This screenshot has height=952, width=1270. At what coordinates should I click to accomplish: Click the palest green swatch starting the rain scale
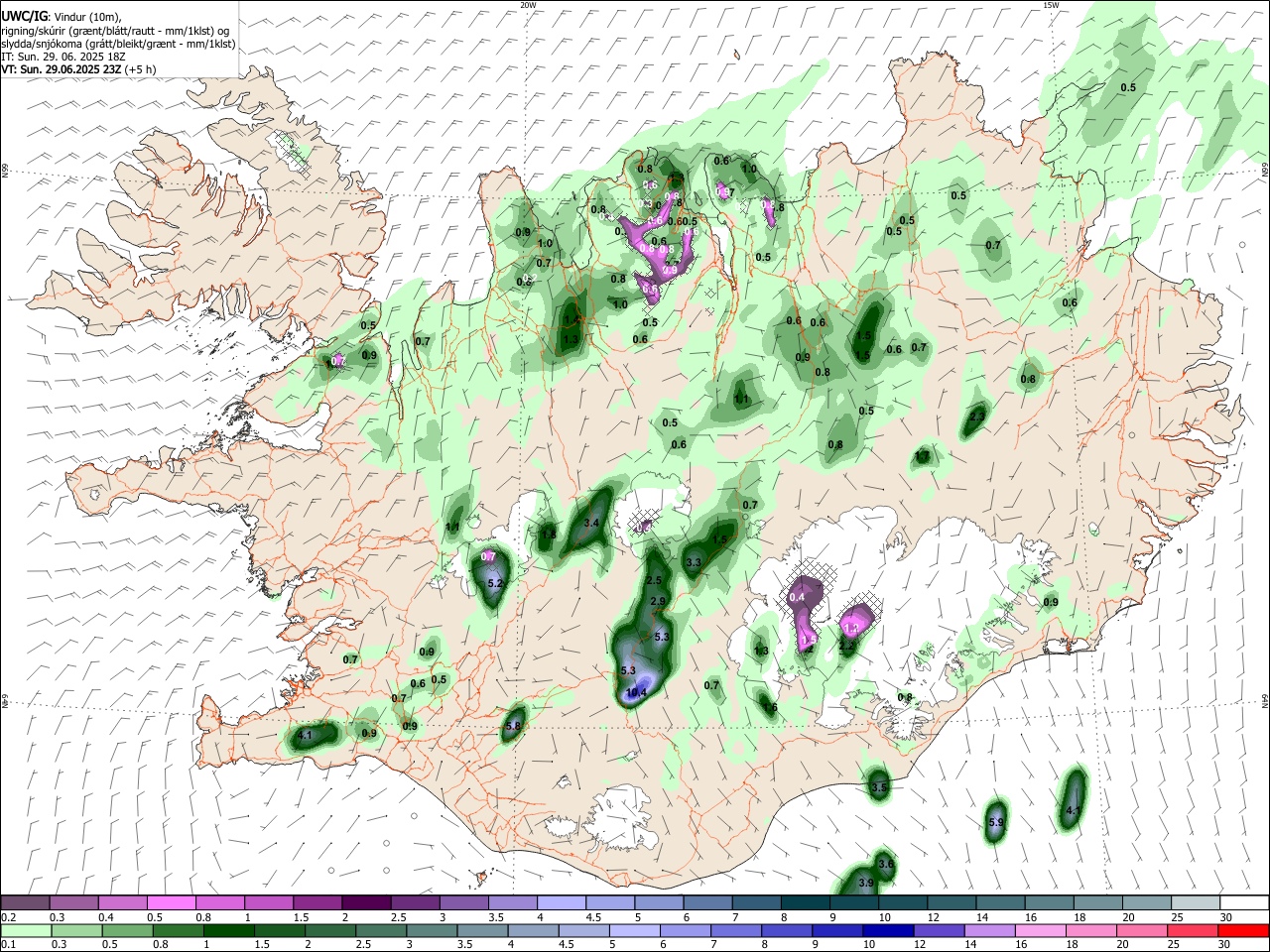coord(27,930)
